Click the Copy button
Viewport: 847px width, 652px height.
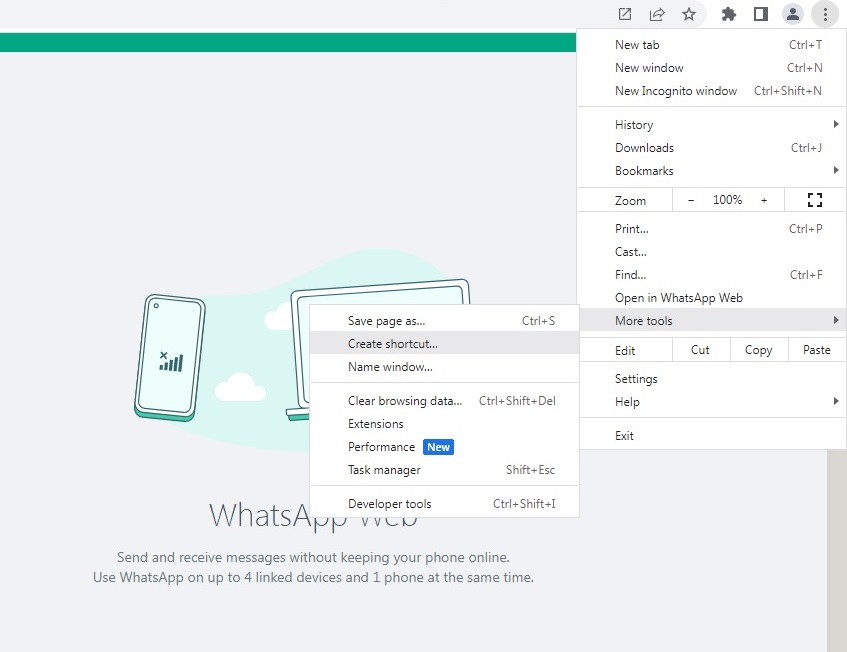[x=758, y=350]
